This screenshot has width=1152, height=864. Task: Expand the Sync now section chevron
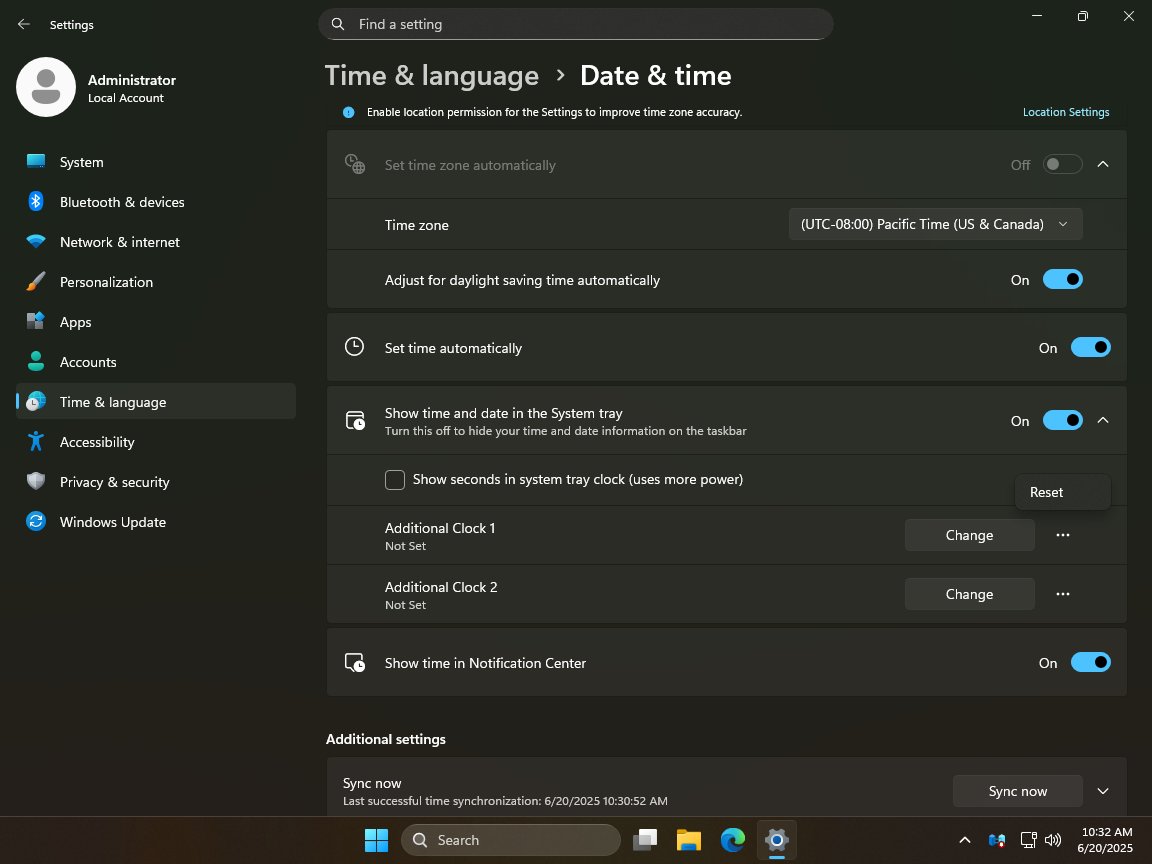(1103, 791)
